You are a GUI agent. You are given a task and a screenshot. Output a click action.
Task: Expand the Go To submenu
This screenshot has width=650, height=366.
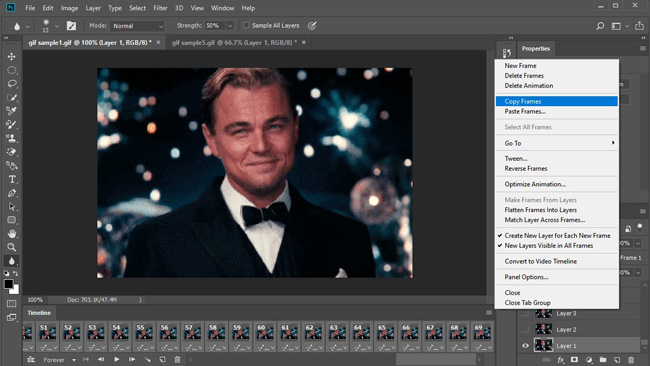pos(557,143)
